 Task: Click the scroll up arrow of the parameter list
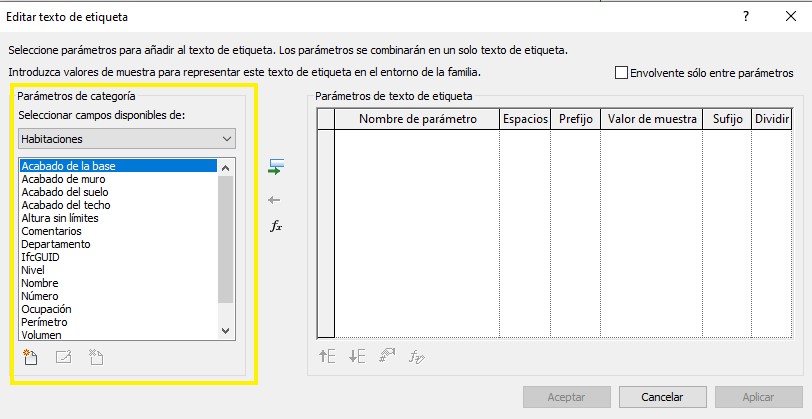tap(225, 167)
